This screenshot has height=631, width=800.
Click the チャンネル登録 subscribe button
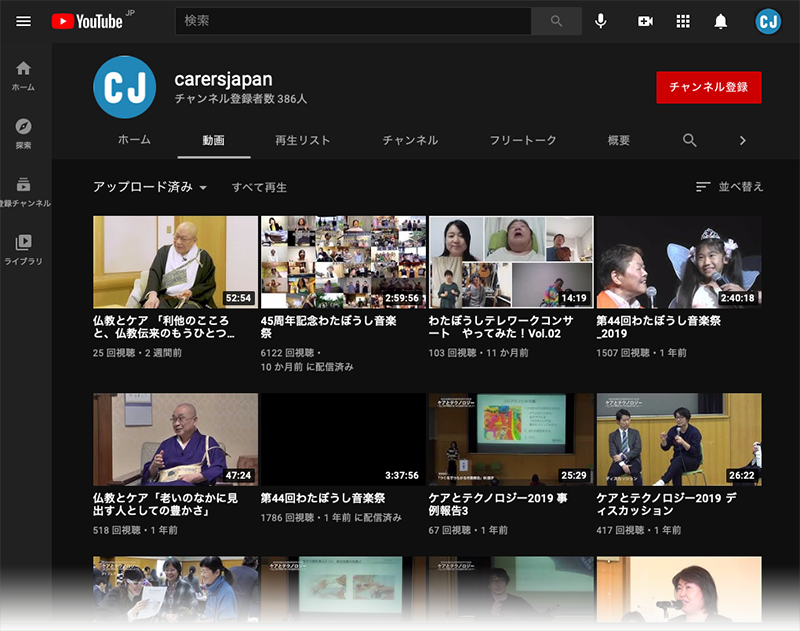708,87
